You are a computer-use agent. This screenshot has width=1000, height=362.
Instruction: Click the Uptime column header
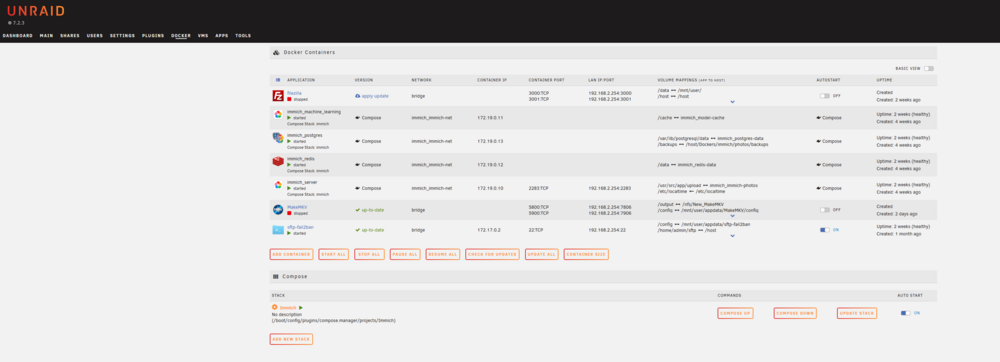point(885,80)
